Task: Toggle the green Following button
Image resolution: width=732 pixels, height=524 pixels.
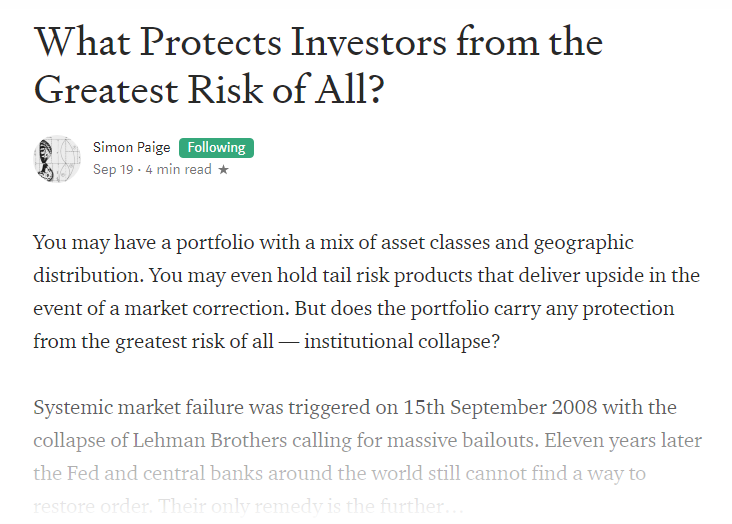Action: tap(216, 148)
